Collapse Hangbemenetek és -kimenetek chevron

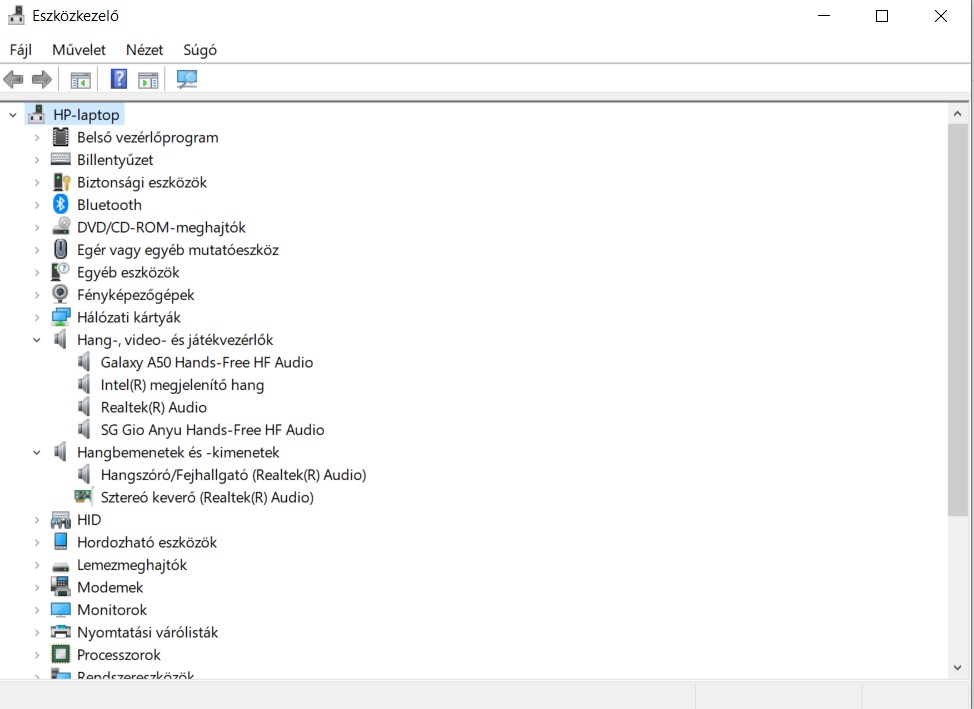37,452
